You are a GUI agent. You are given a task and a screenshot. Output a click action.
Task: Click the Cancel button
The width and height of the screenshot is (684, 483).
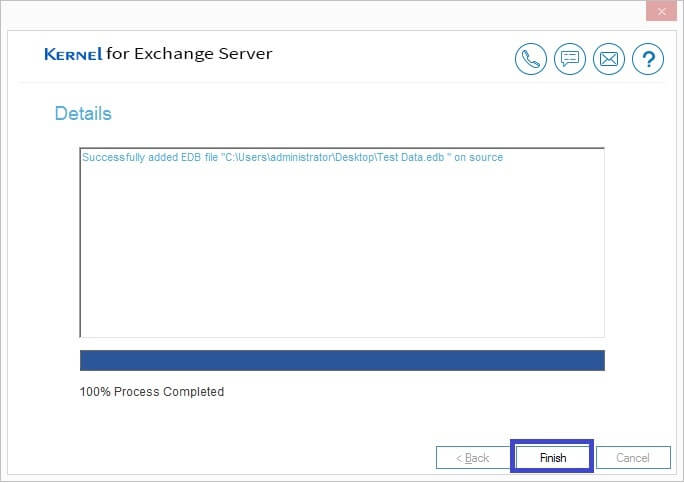(x=633, y=457)
